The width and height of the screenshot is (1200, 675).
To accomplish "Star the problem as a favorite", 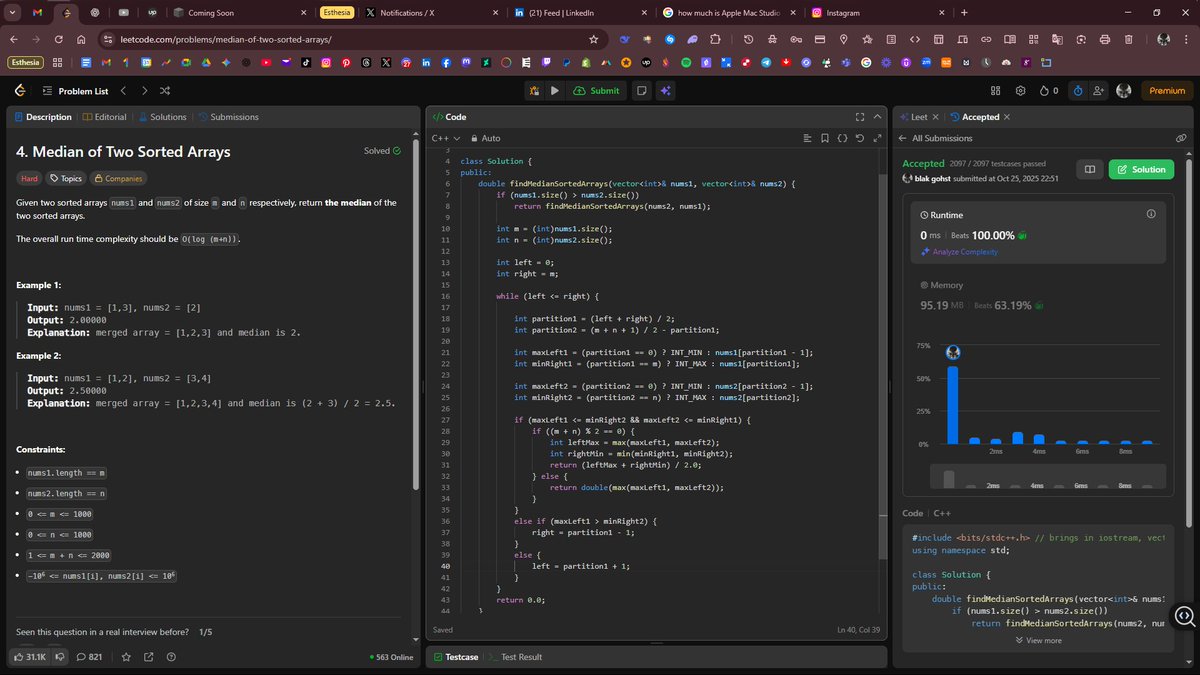I will [x=126, y=657].
